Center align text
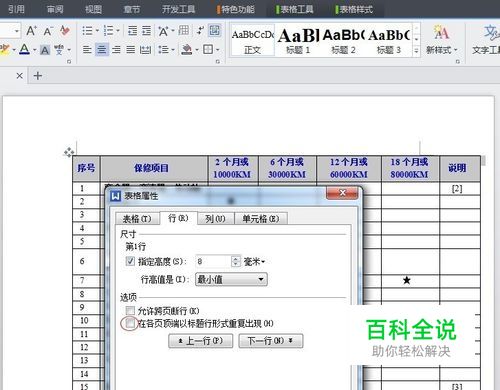 (x=102, y=50)
